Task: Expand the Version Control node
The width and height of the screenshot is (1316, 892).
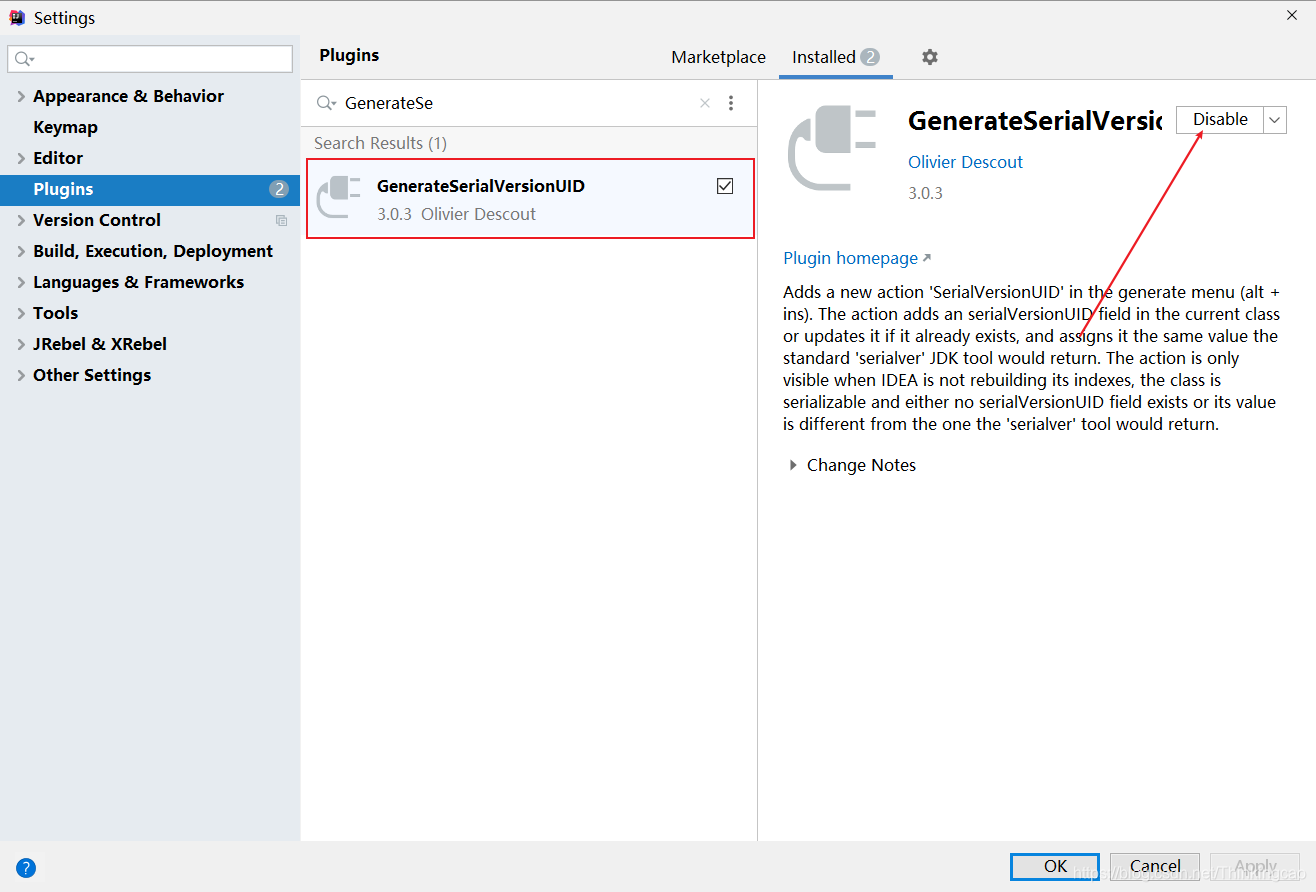Action: 21,220
